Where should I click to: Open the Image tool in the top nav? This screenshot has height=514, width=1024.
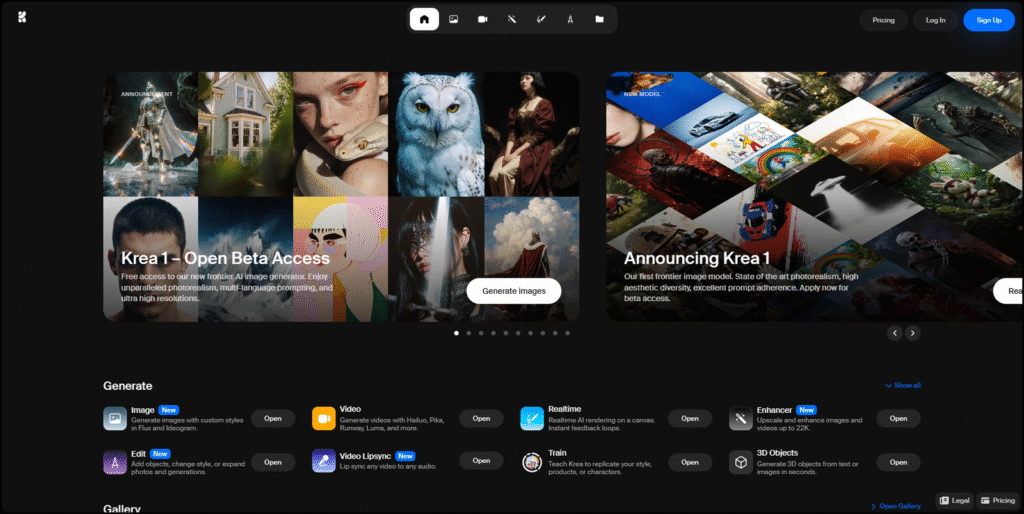453,20
